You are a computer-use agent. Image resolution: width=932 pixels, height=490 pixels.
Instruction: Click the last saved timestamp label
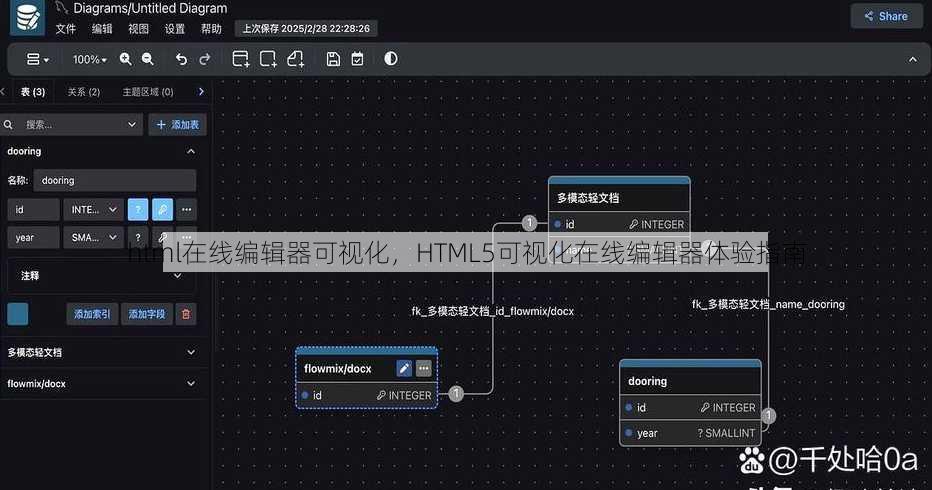[306, 29]
